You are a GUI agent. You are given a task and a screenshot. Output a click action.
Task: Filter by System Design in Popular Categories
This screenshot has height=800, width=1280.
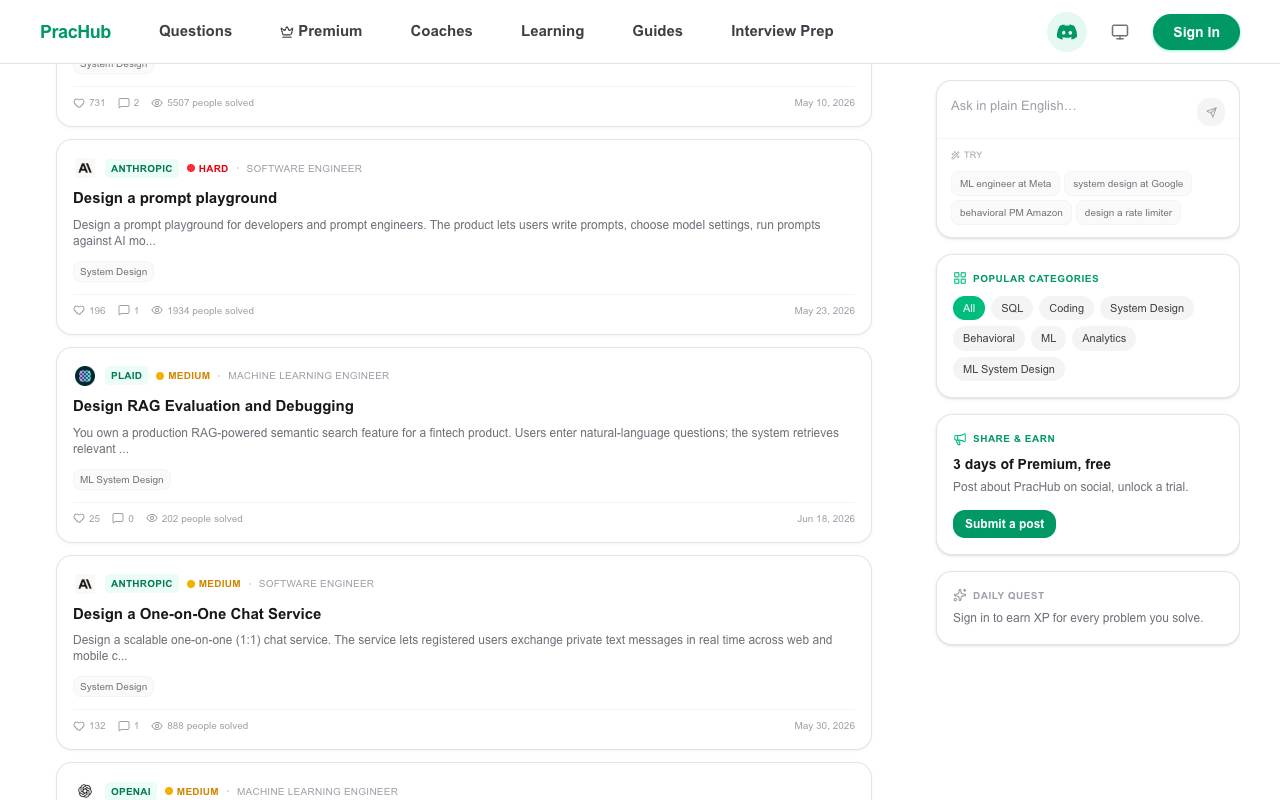point(1147,308)
